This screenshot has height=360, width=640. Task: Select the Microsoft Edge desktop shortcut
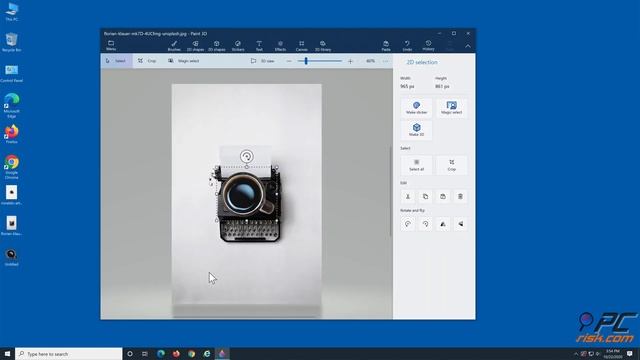coord(11,105)
